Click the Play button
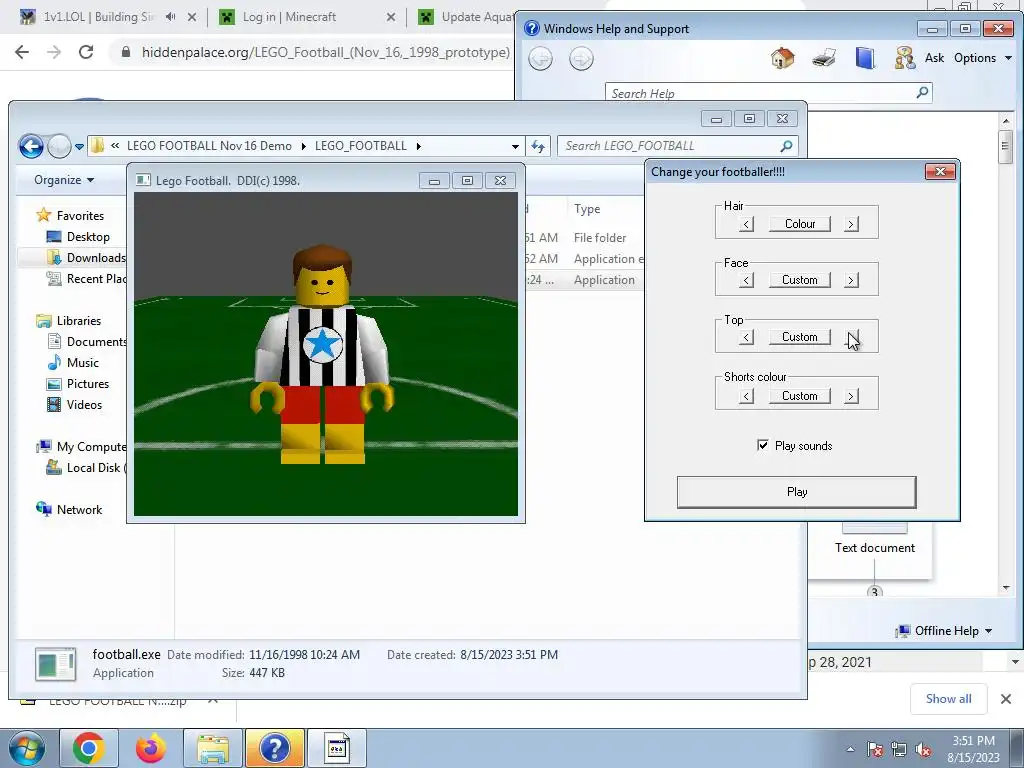 tap(796, 492)
